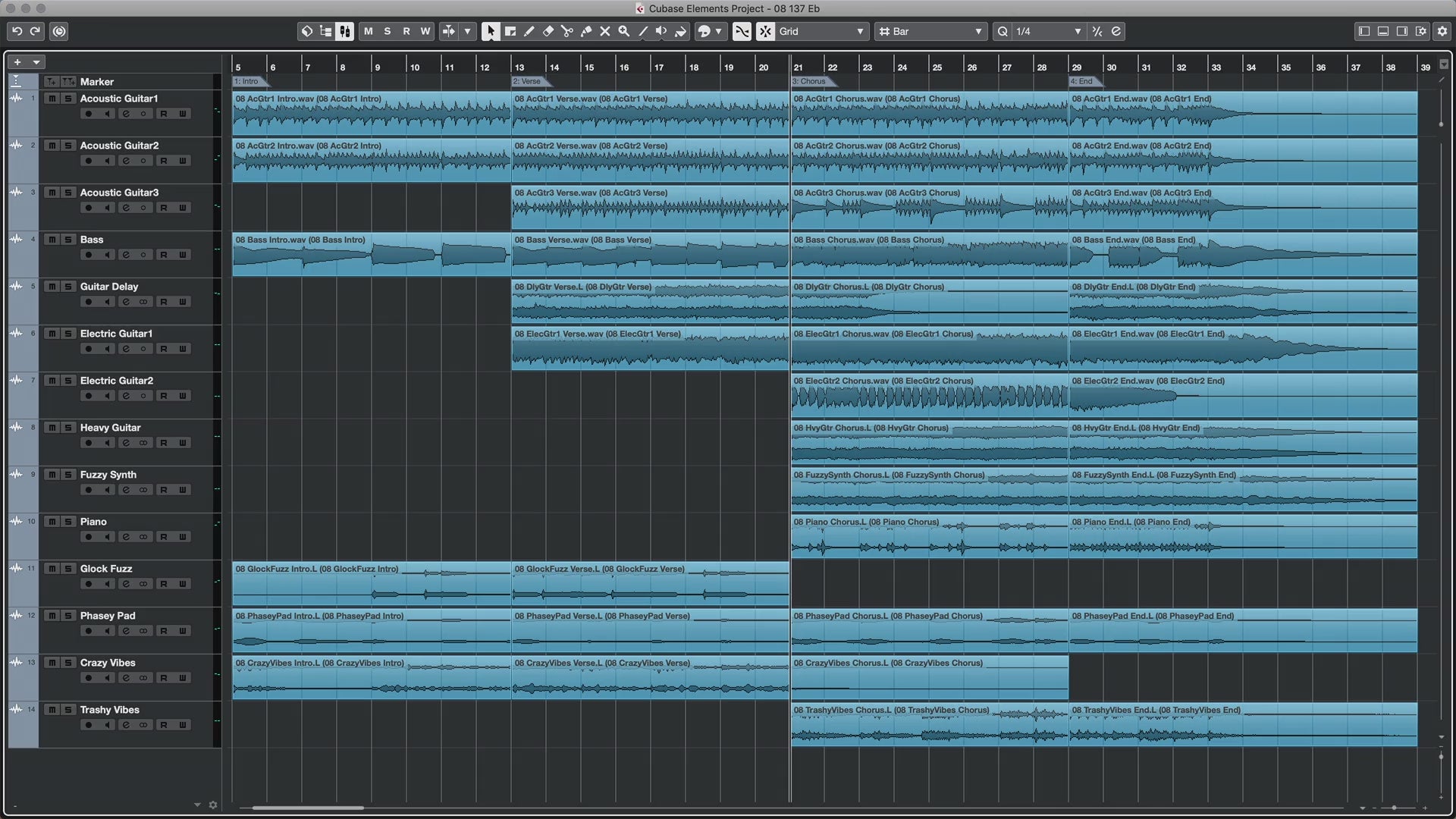Toggle the lower zone visibility button
This screenshot has width=1456, height=819.
(x=1383, y=31)
